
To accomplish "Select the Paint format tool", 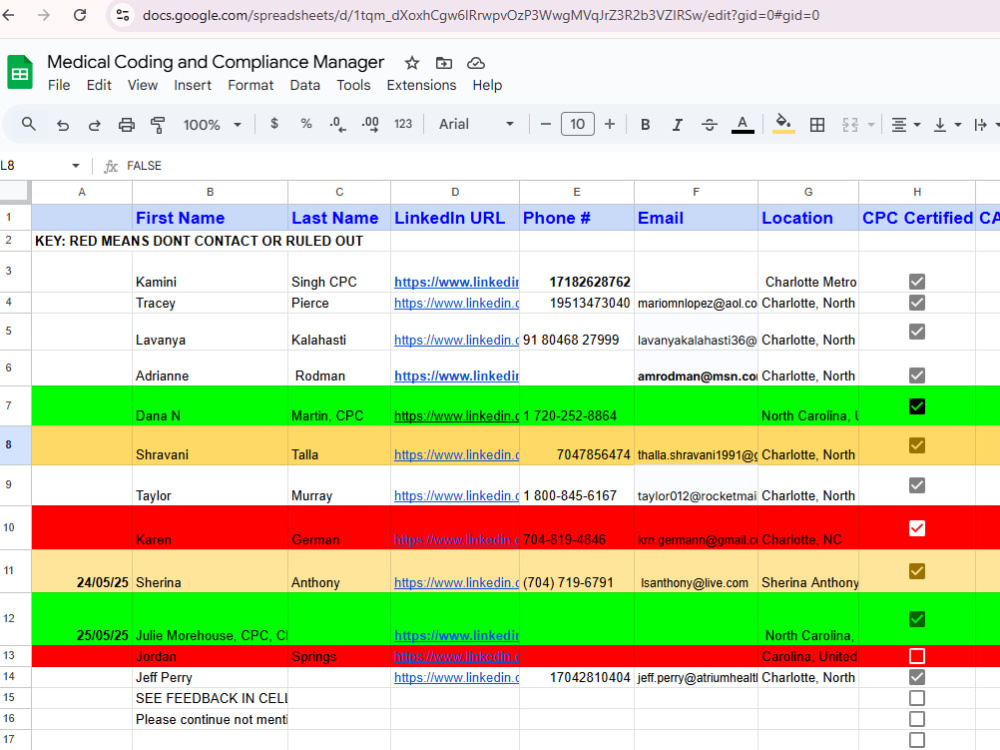I will 158,124.
